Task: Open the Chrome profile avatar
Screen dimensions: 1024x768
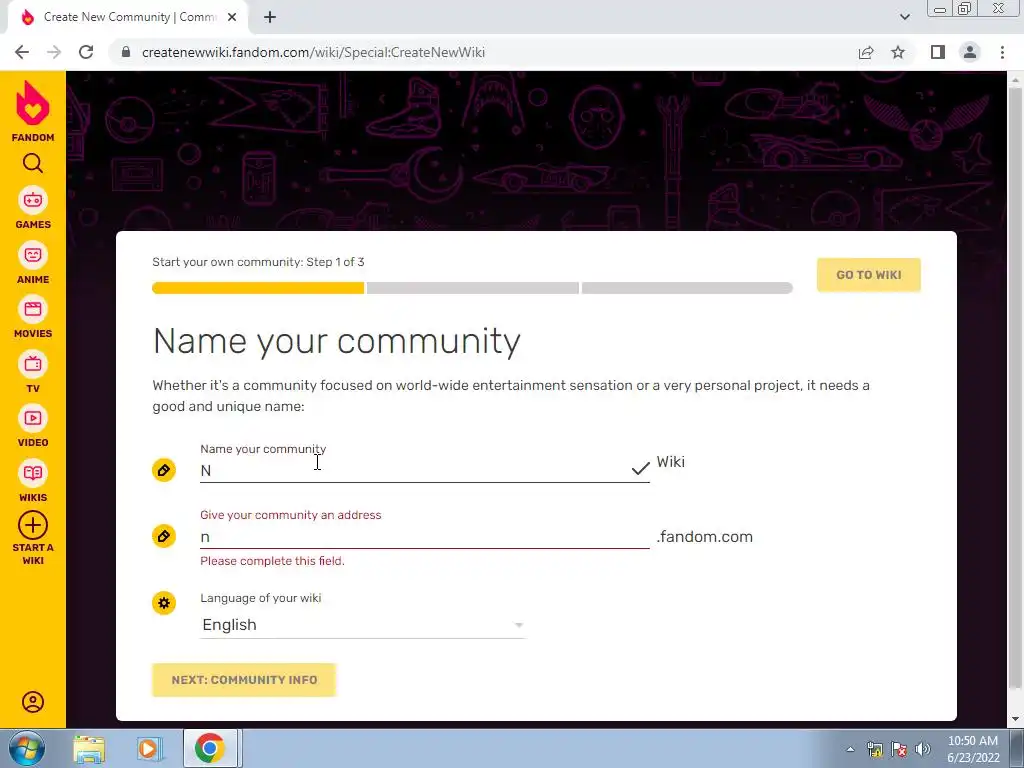Action: [x=970, y=52]
